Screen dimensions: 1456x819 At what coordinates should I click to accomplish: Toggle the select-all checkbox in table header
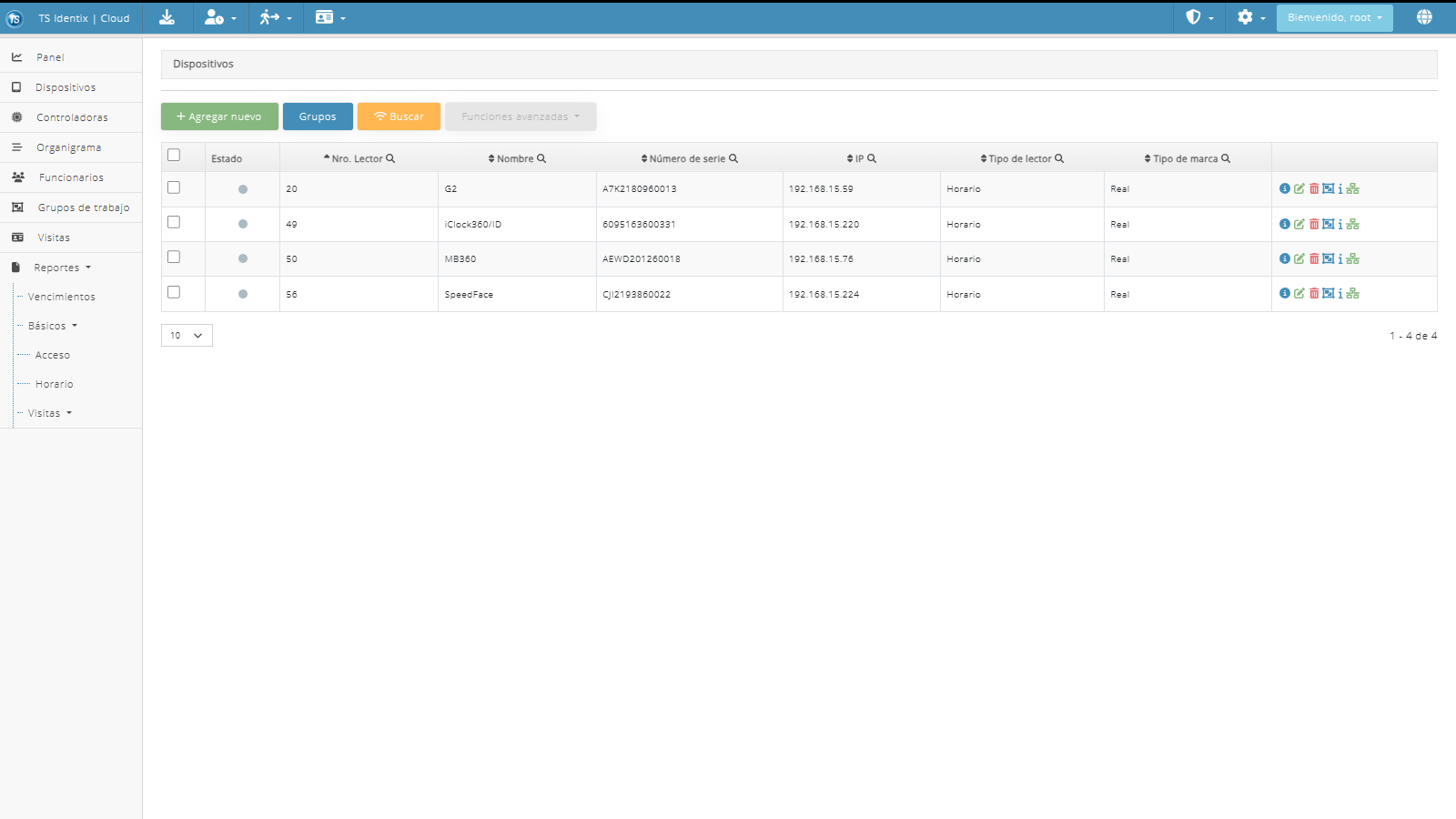174,156
